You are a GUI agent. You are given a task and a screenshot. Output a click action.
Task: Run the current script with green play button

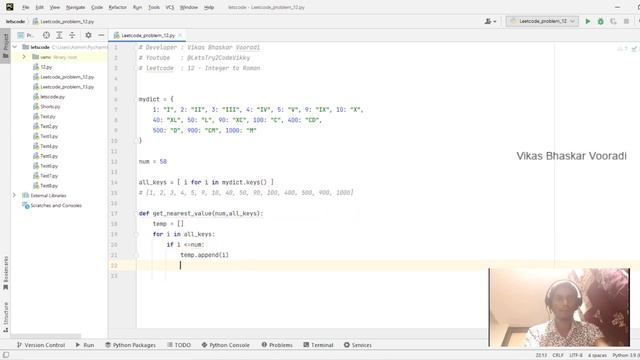tap(588, 21)
